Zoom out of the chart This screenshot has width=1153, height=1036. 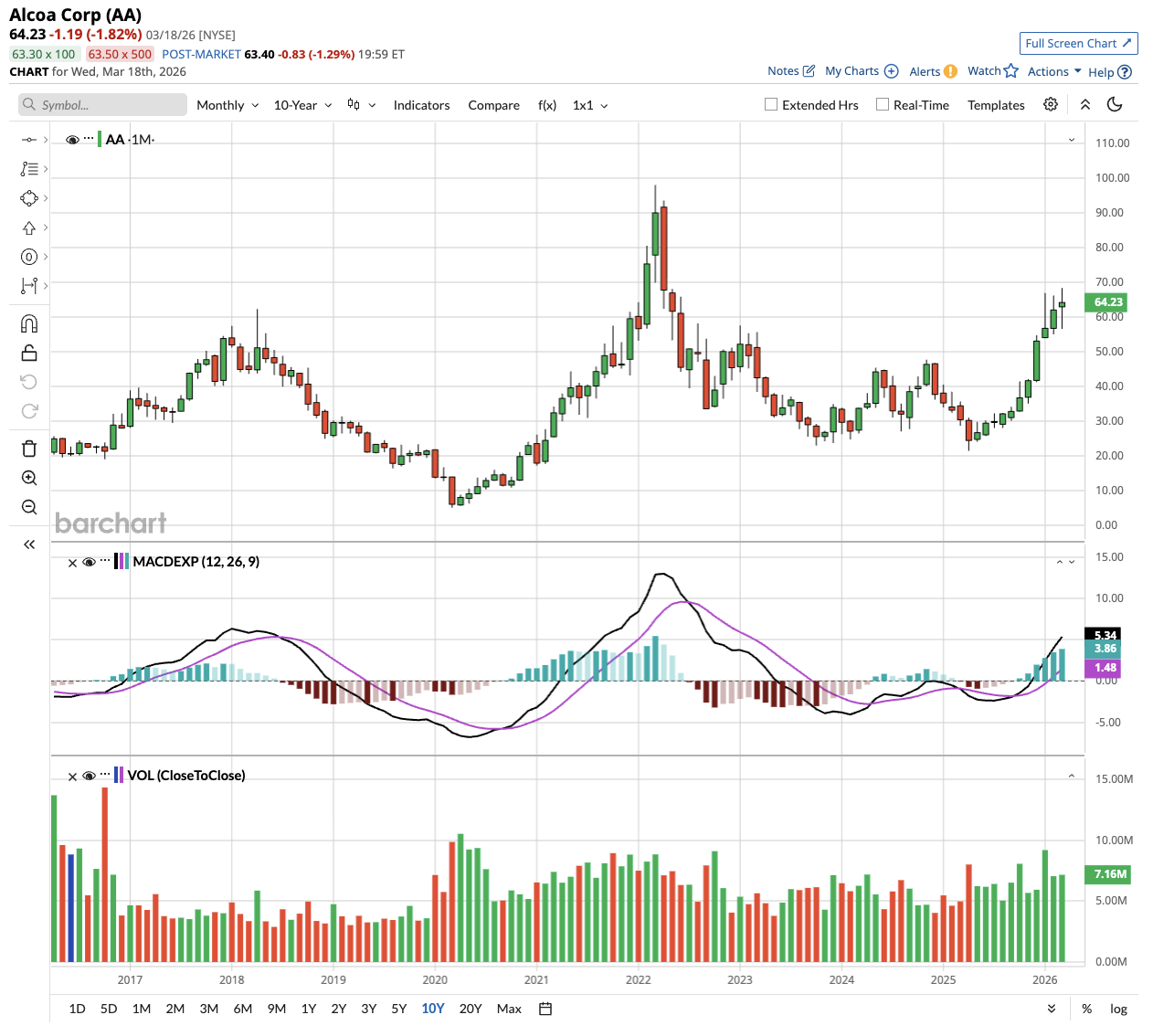click(28, 507)
